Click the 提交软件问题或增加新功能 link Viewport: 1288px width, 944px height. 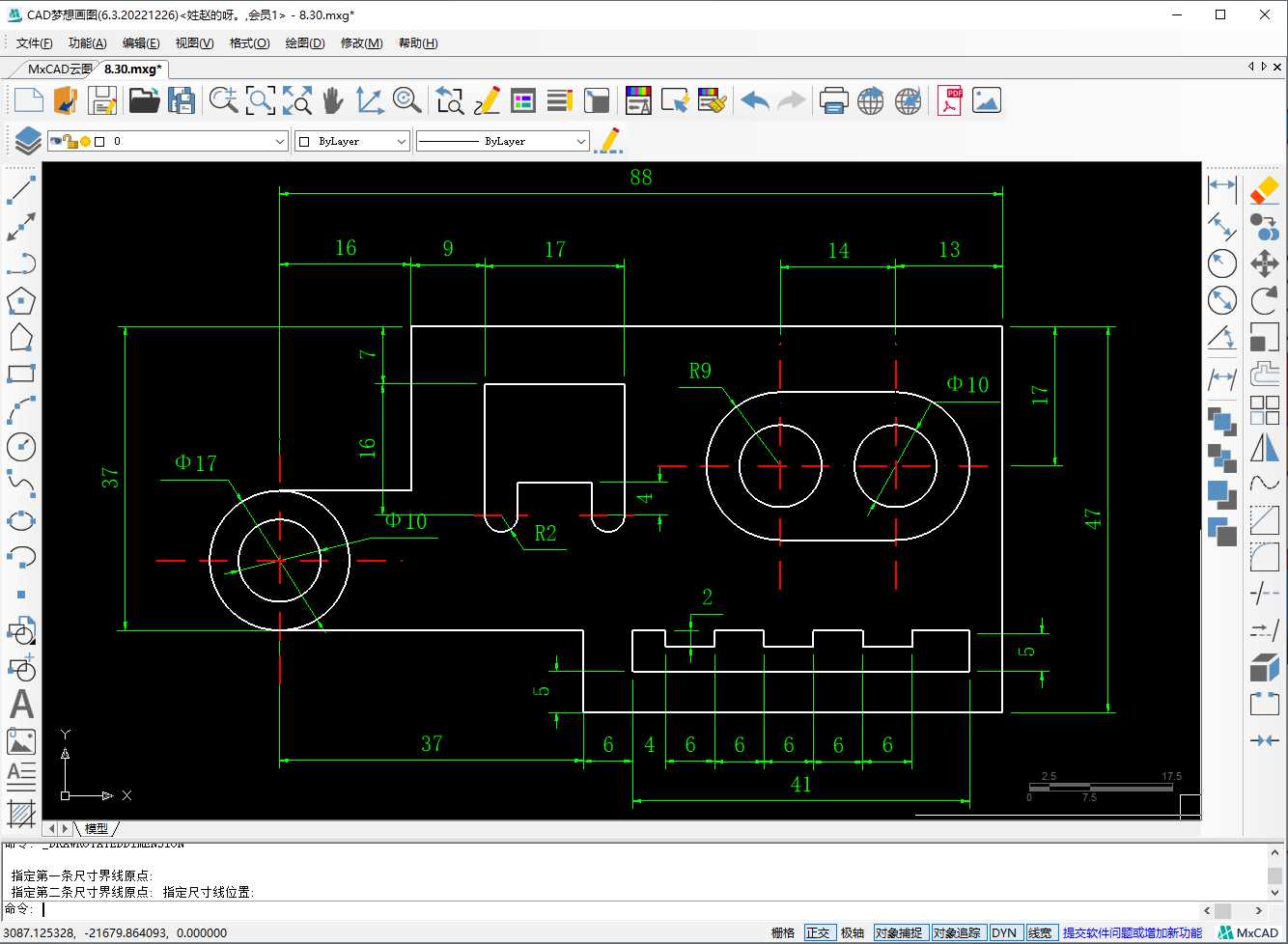click(1132, 932)
